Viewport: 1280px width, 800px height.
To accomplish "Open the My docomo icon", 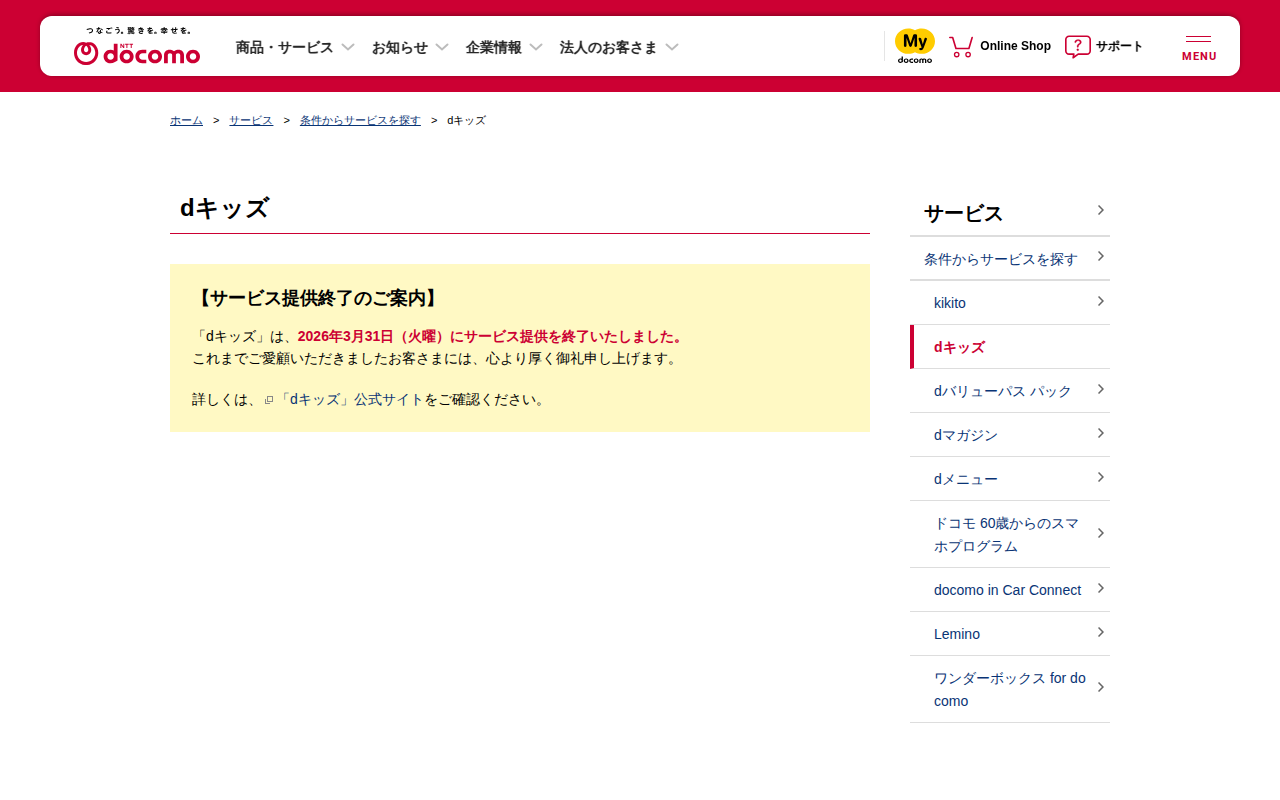I will [915, 46].
